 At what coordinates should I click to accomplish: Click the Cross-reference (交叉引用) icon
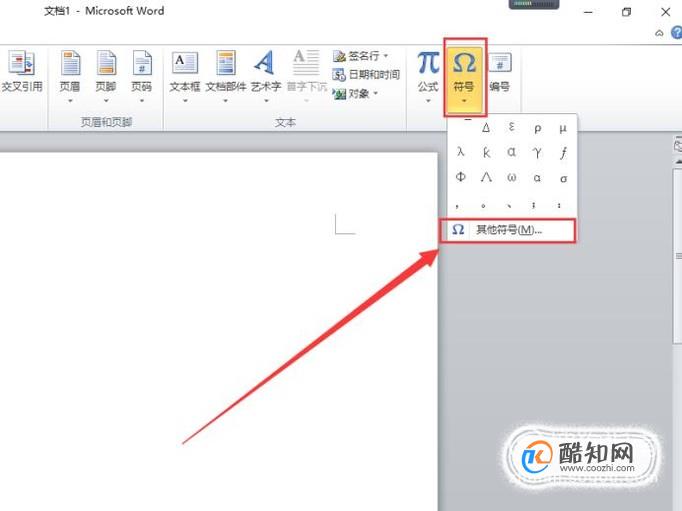[22, 63]
